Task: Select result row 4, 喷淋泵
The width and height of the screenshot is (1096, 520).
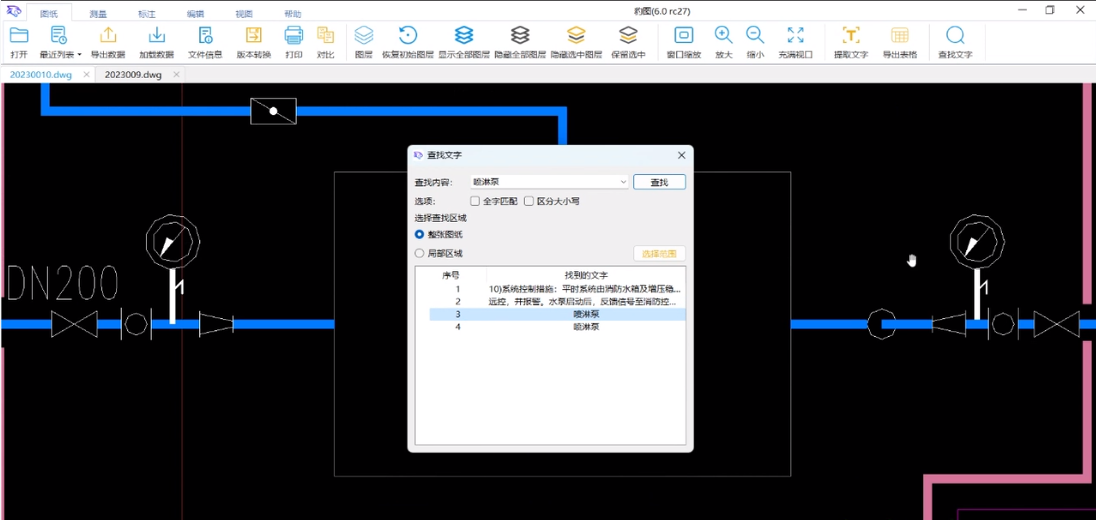Action: point(557,326)
